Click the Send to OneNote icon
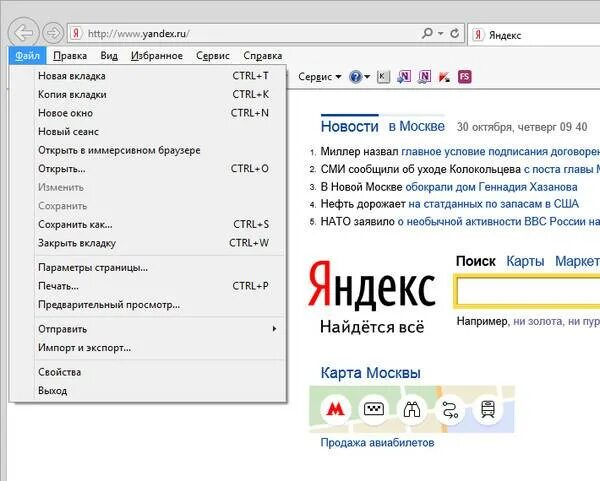Screen dimensions: 600x481 pos(404,77)
